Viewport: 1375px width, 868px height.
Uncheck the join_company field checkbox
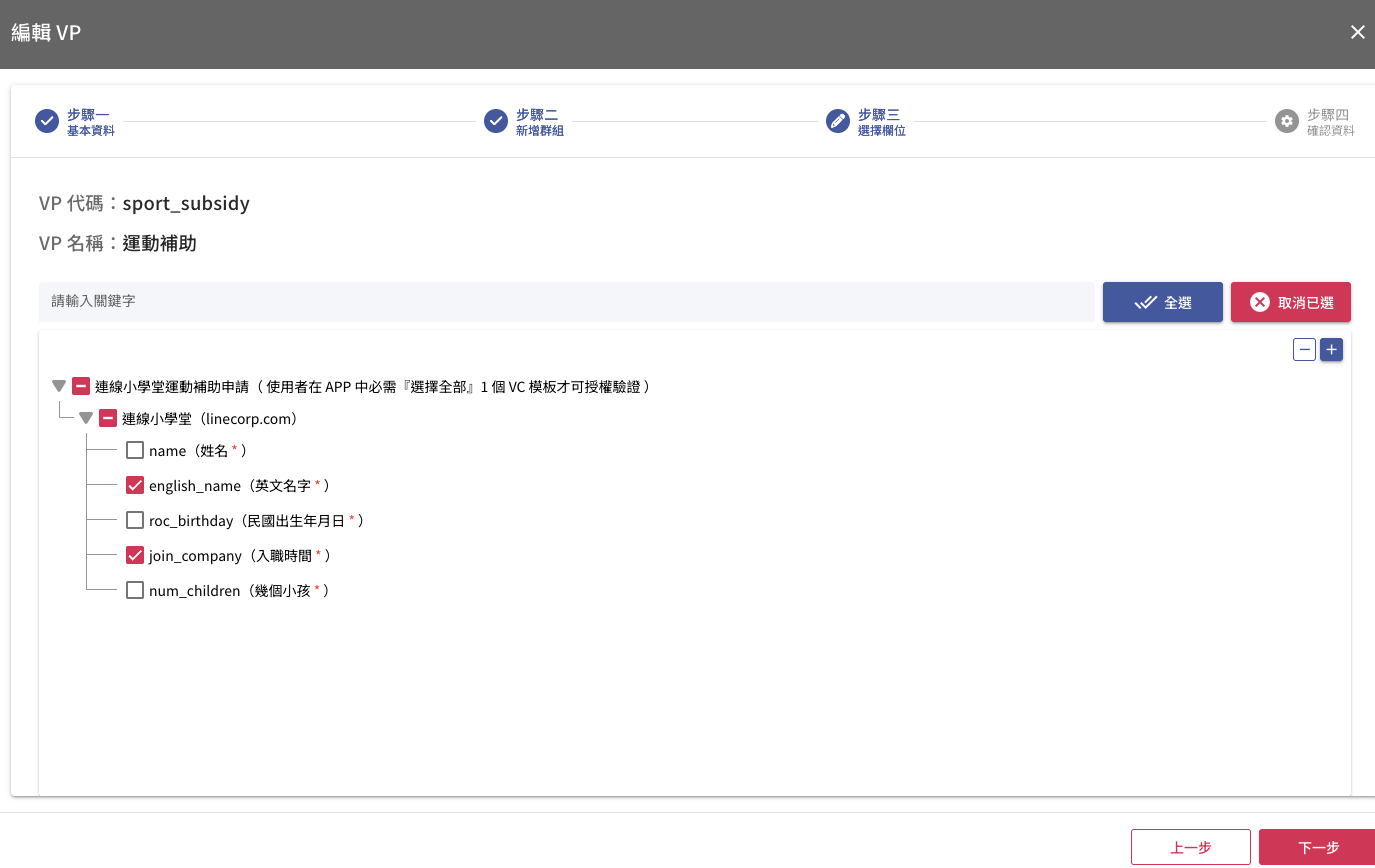pos(135,556)
